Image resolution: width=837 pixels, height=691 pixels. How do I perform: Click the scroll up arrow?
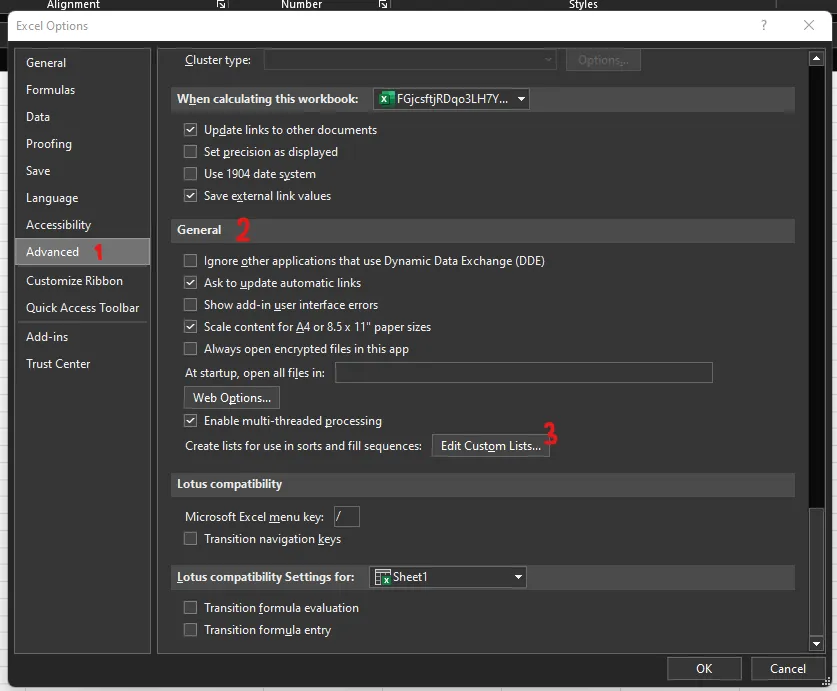816,58
